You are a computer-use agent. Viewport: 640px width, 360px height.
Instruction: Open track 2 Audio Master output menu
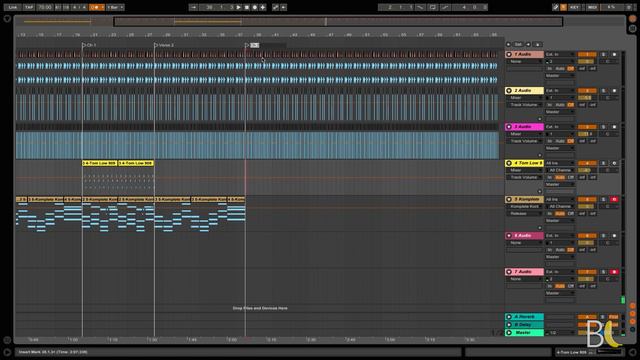pos(560,112)
